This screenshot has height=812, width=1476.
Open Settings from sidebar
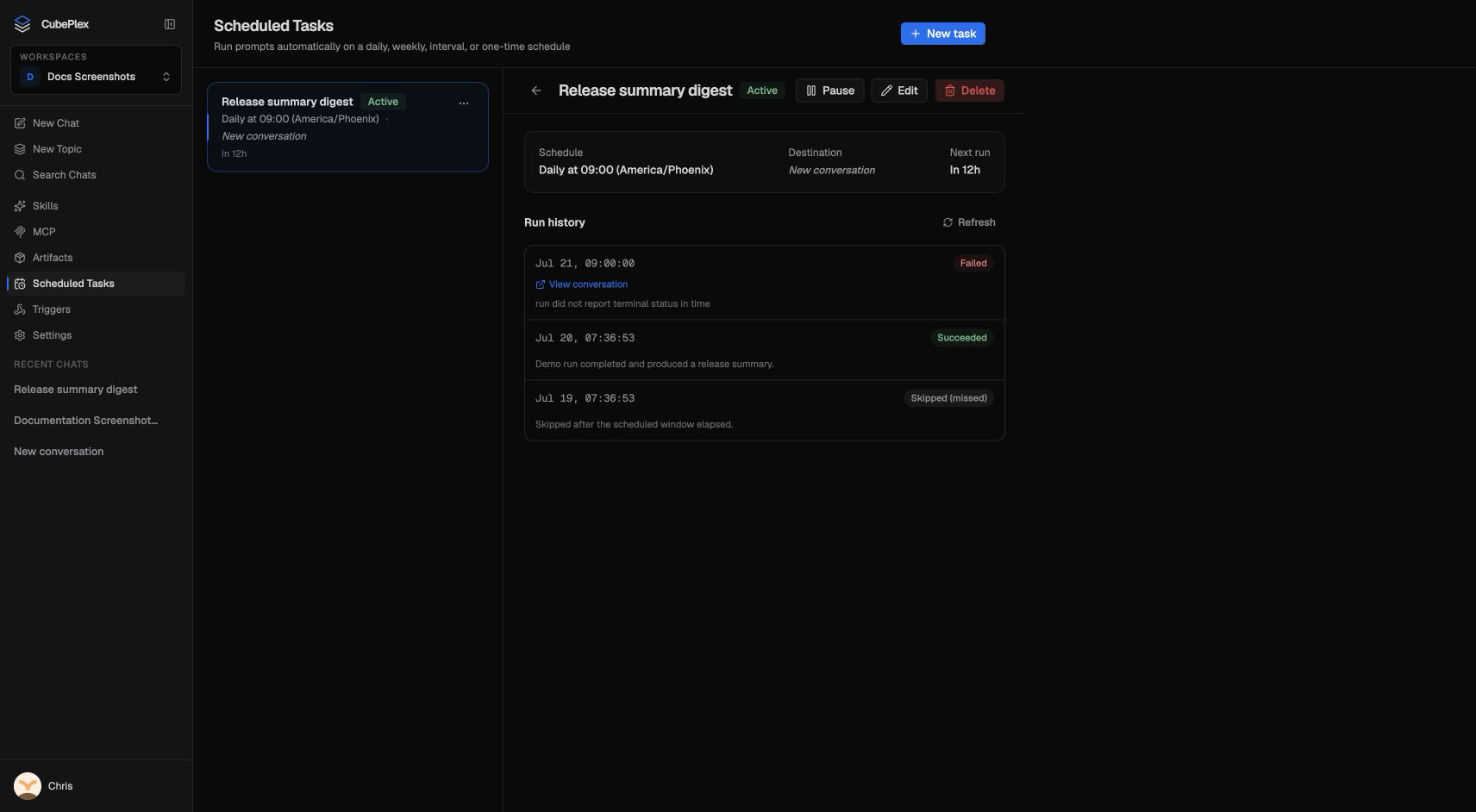coord(96,335)
